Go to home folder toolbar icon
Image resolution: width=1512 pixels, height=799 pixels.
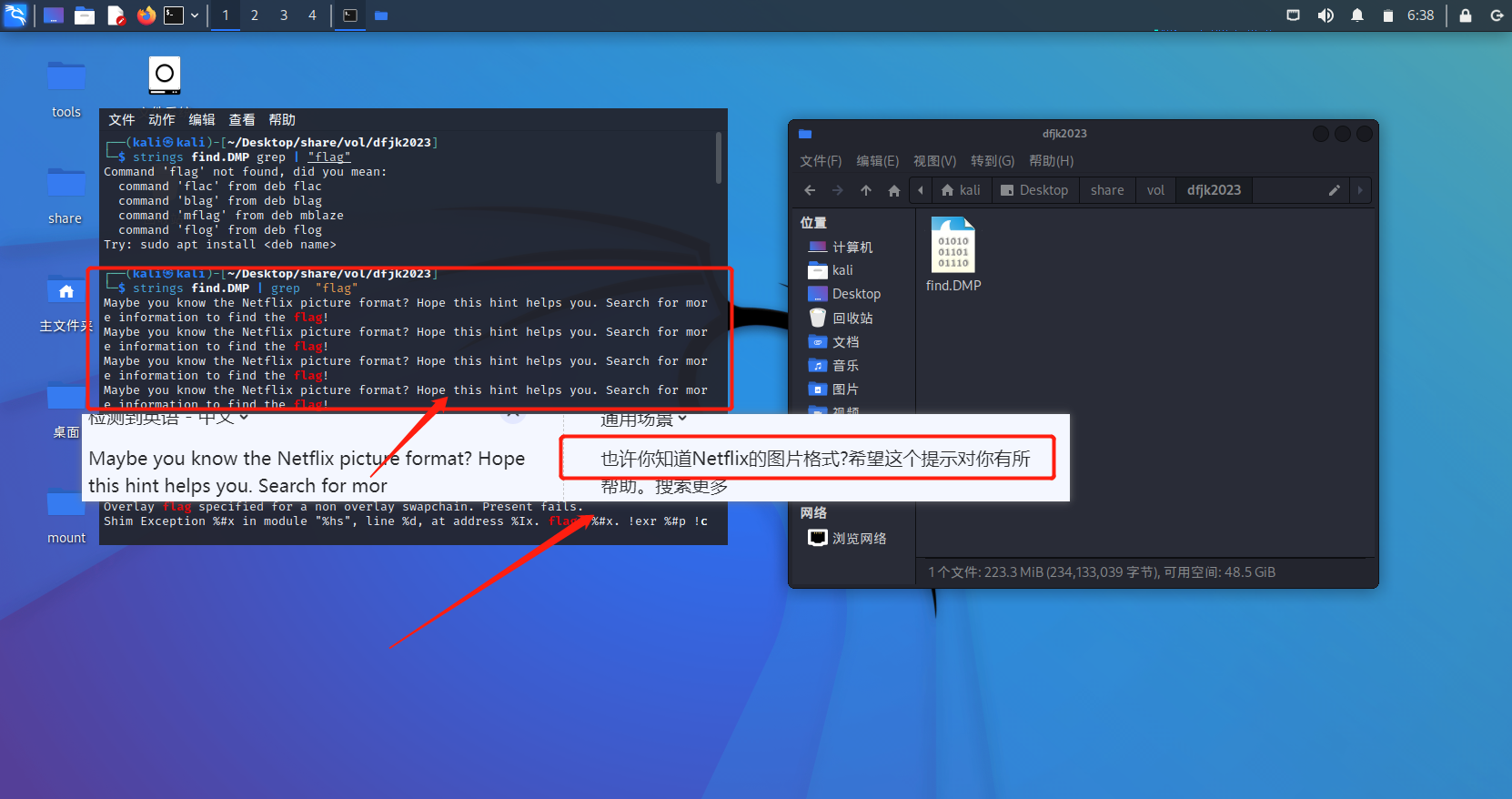click(x=894, y=190)
